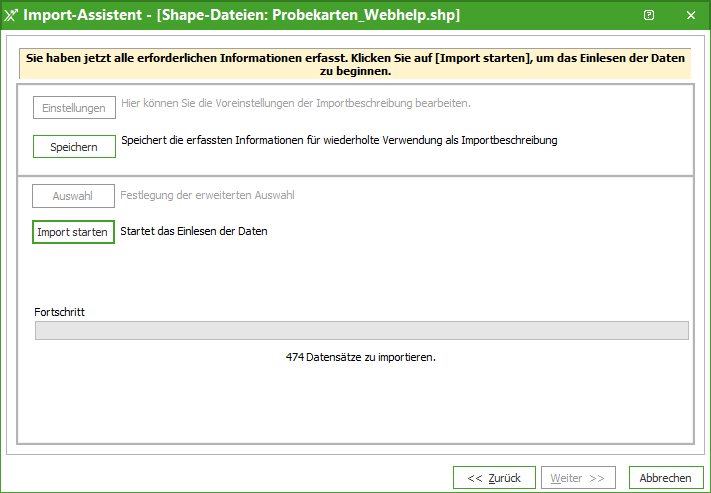Click the '474 Datensätze zu importieren' status text
The height and width of the screenshot is (493, 711).
click(x=361, y=357)
